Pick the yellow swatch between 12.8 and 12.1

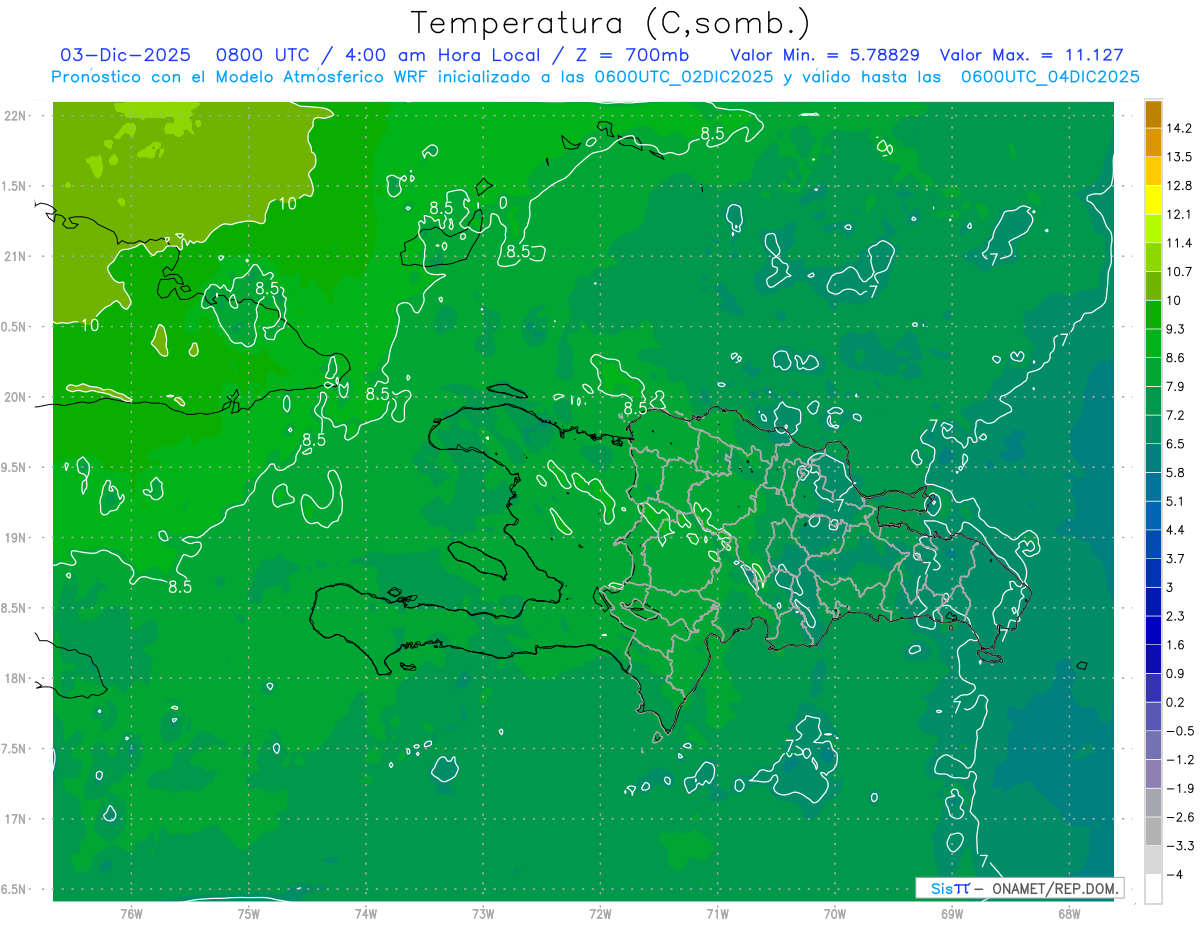point(1153,200)
